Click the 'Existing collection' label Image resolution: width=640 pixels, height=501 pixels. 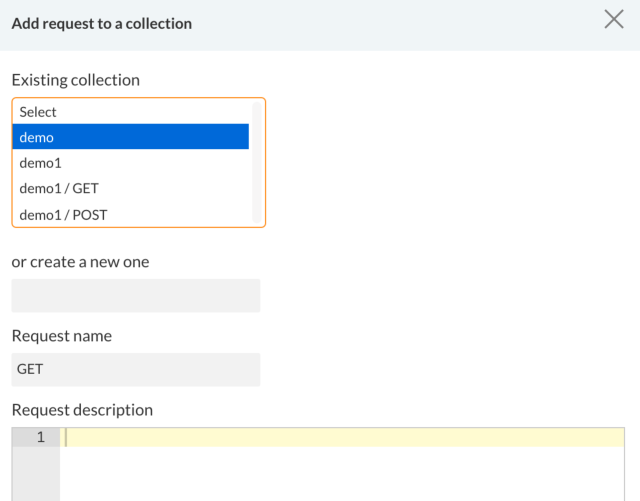click(76, 80)
